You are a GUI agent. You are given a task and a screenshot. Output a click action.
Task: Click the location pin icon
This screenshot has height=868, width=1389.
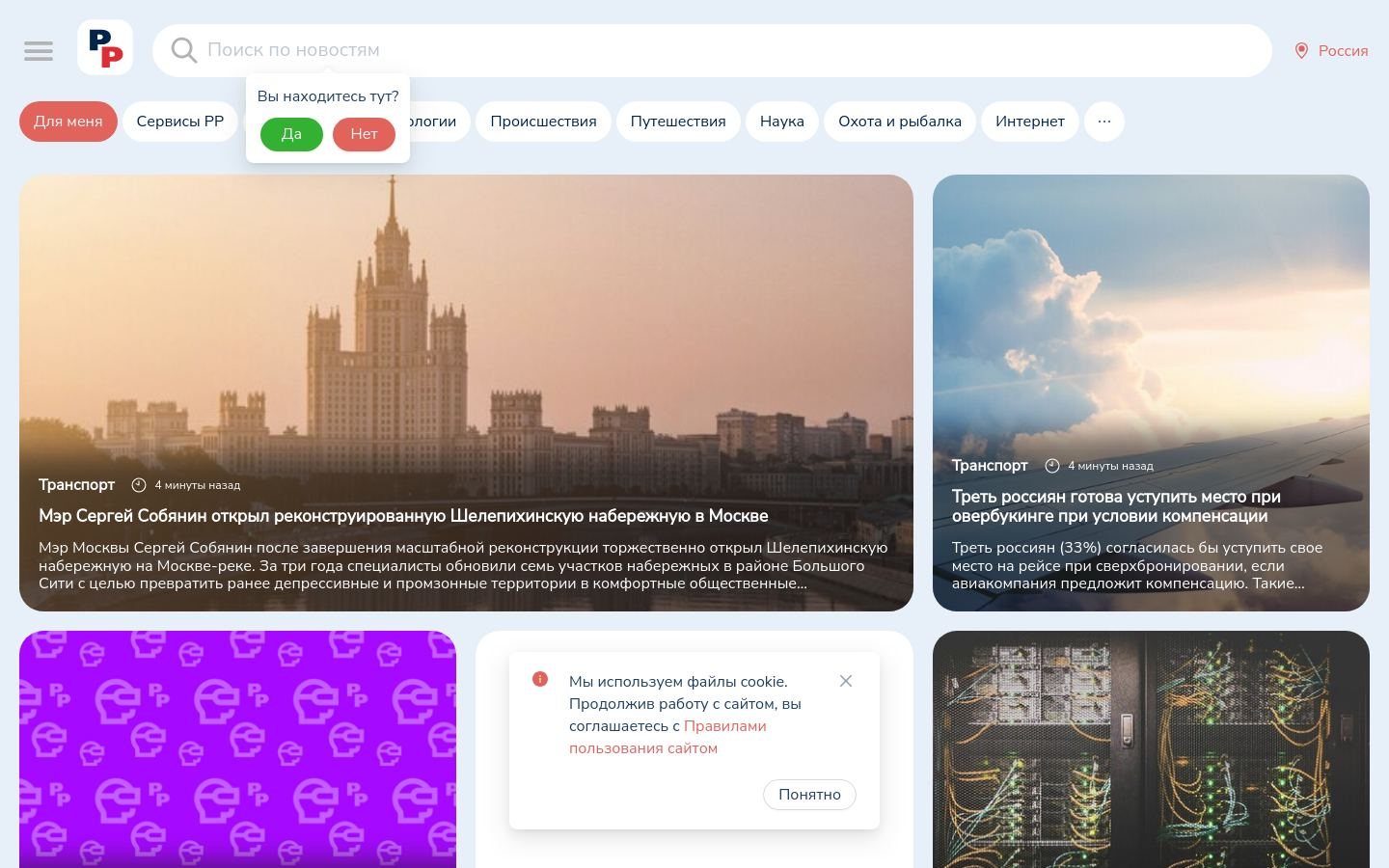coord(1301,51)
